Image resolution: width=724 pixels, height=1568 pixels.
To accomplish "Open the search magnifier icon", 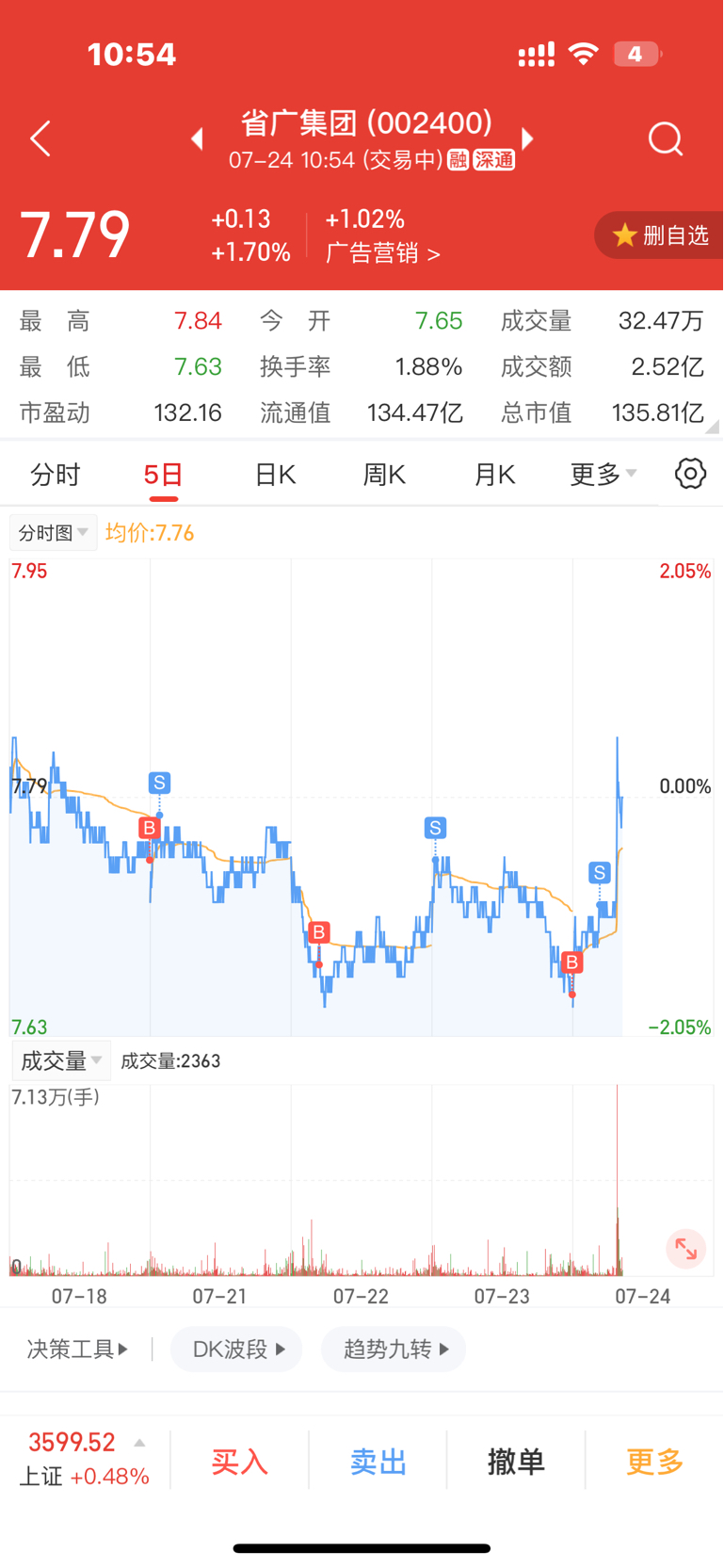I will [666, 139].
